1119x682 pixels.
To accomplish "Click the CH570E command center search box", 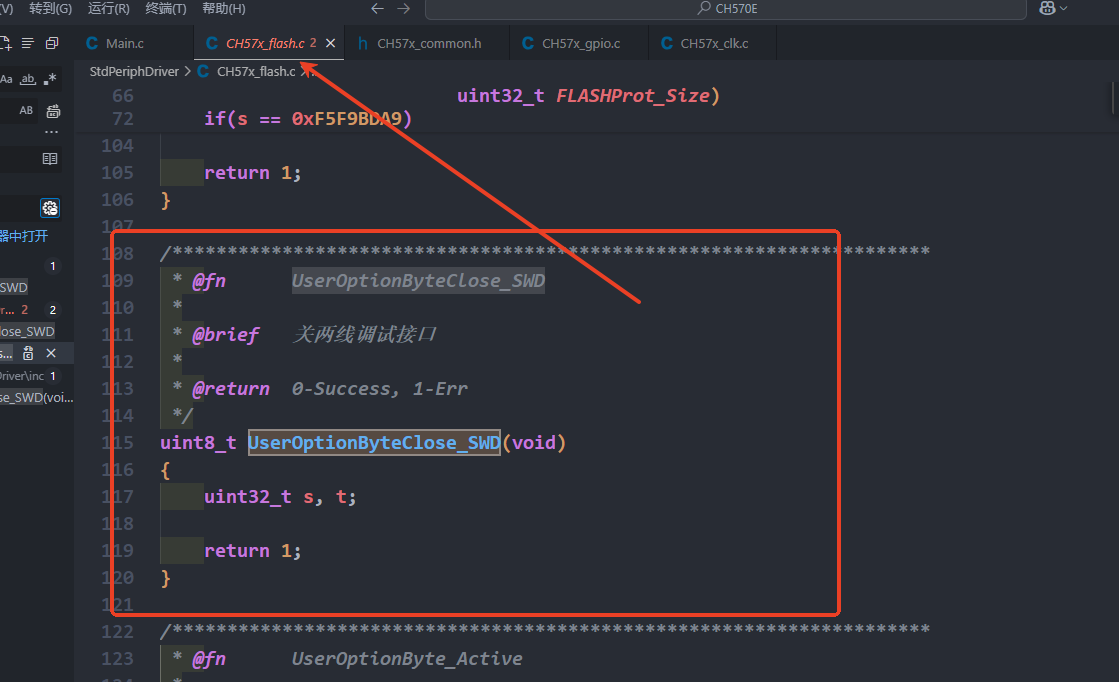I will point(725,9).
